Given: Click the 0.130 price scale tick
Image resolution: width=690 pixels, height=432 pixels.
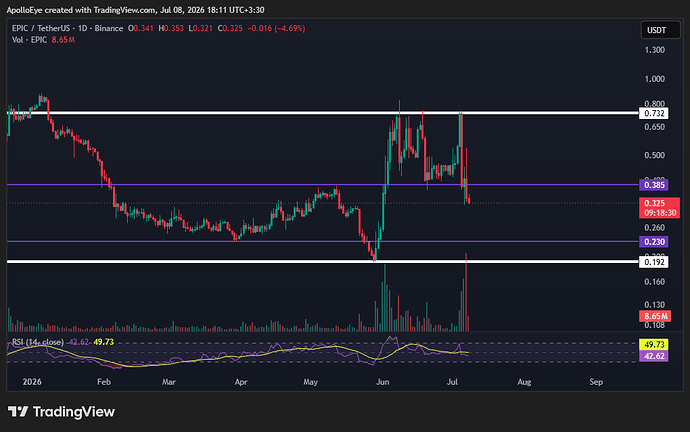Looking at the screenshot, I should coord(654,305).
